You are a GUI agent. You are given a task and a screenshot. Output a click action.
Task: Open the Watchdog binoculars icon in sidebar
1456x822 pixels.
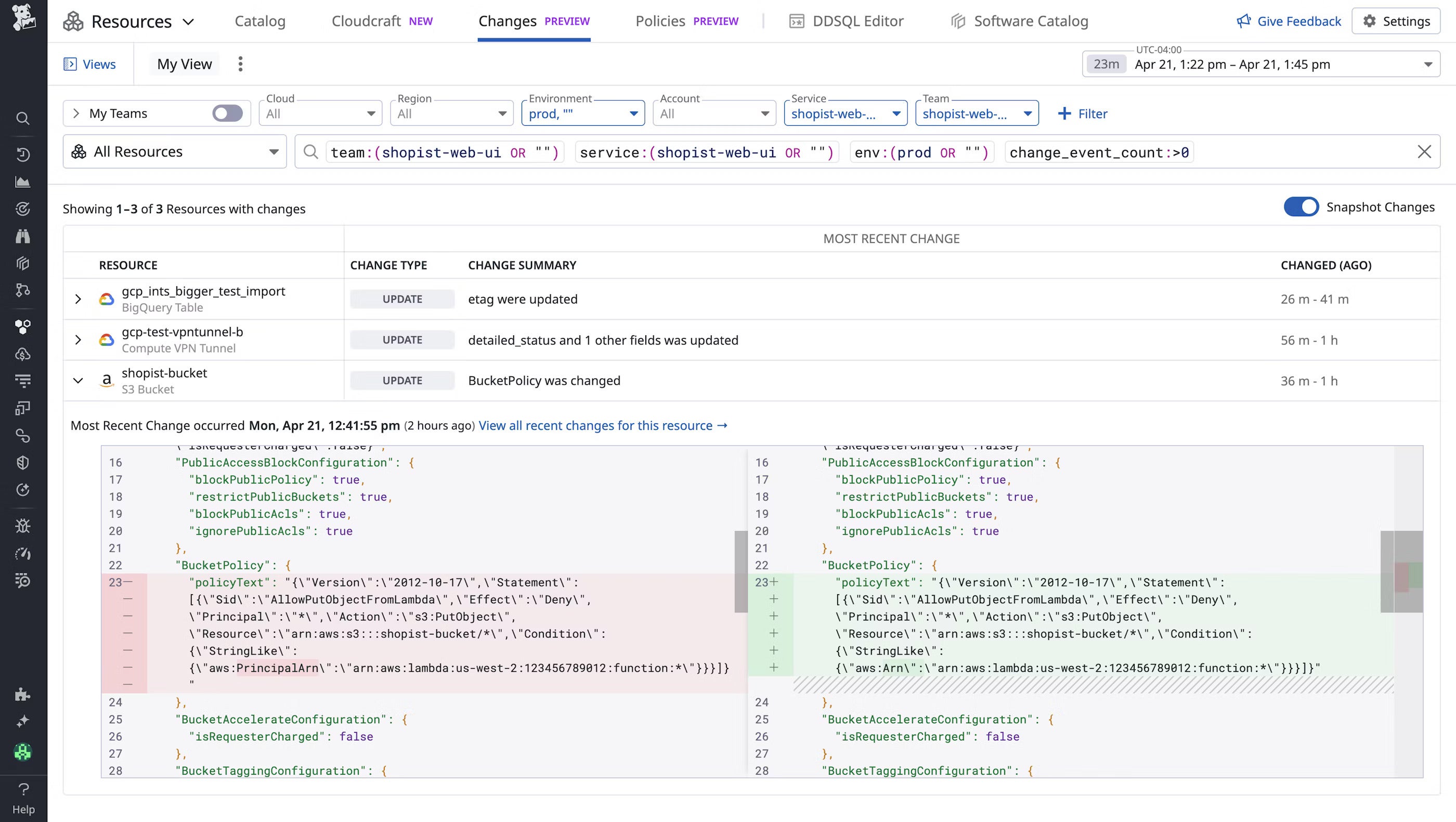click(x=22, y=236)
